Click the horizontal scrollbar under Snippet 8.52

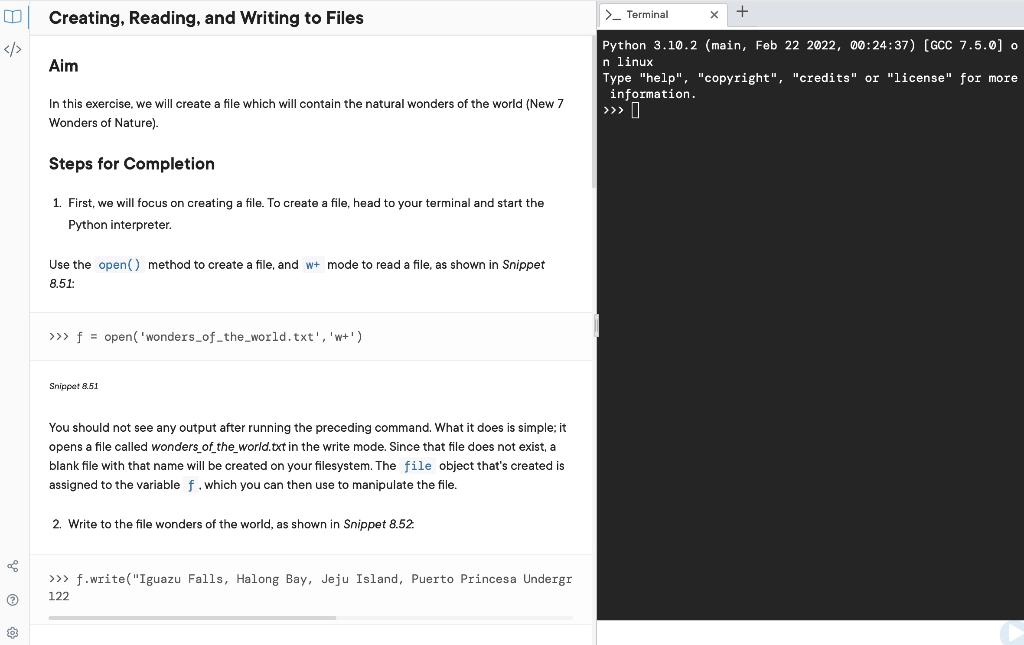coord(190,618)
